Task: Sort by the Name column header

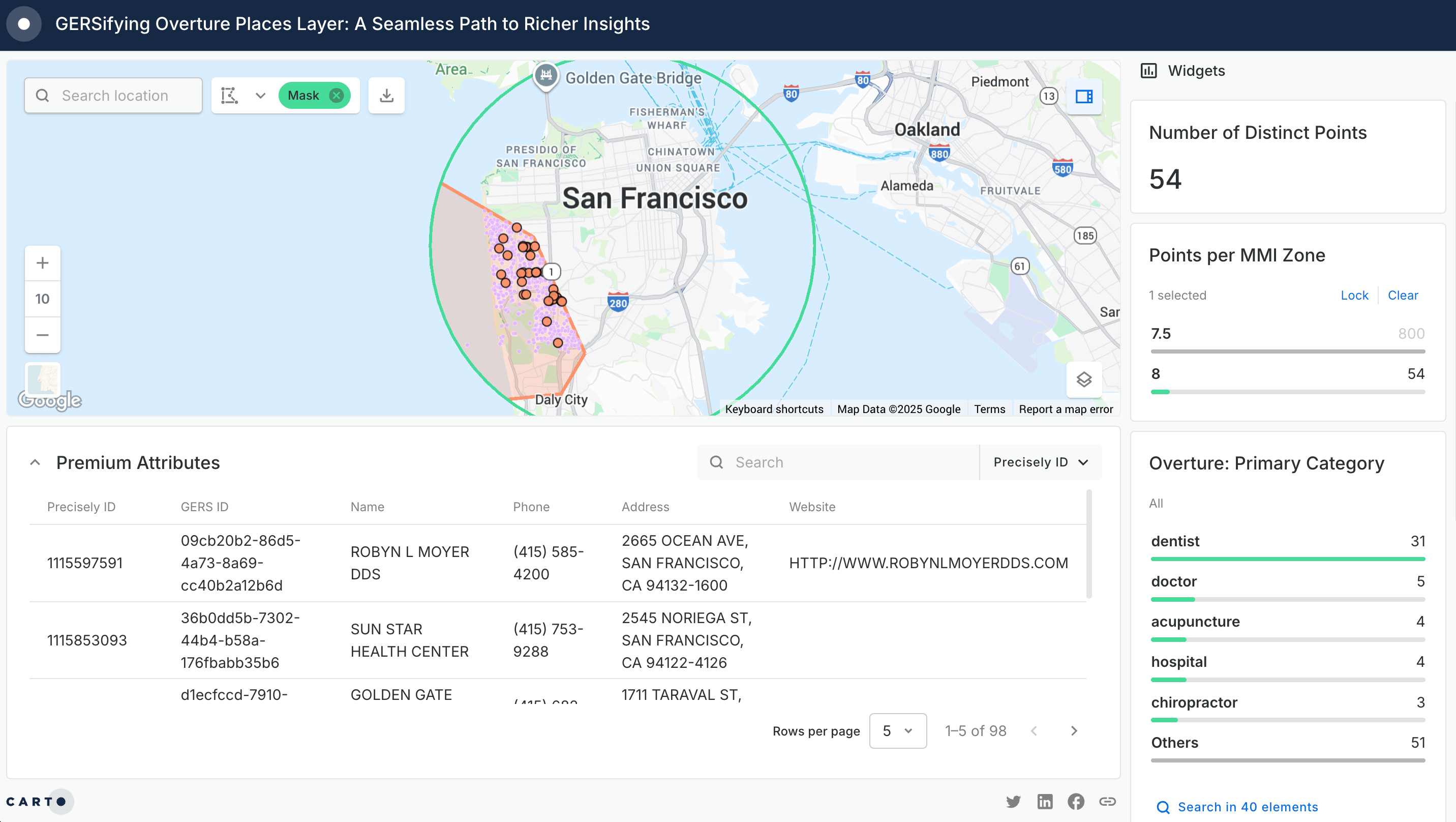Action: click(367, 507)
